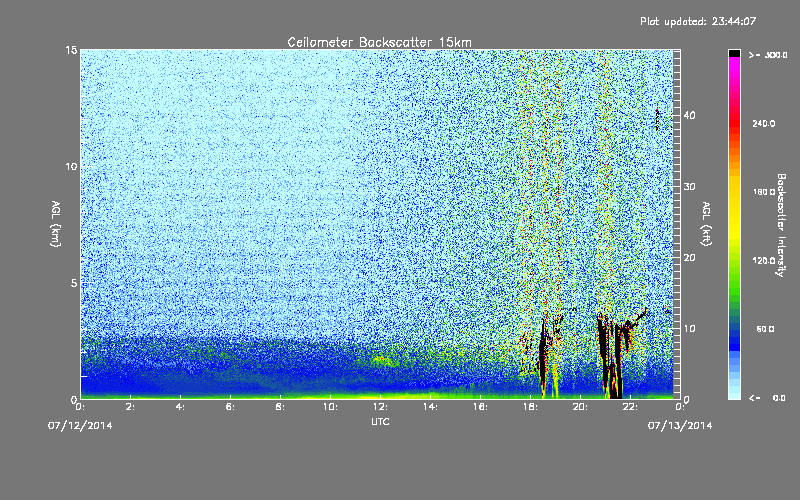Click the '240.0' colorbar tick label
Screen dimensions: 800x500
764,124
